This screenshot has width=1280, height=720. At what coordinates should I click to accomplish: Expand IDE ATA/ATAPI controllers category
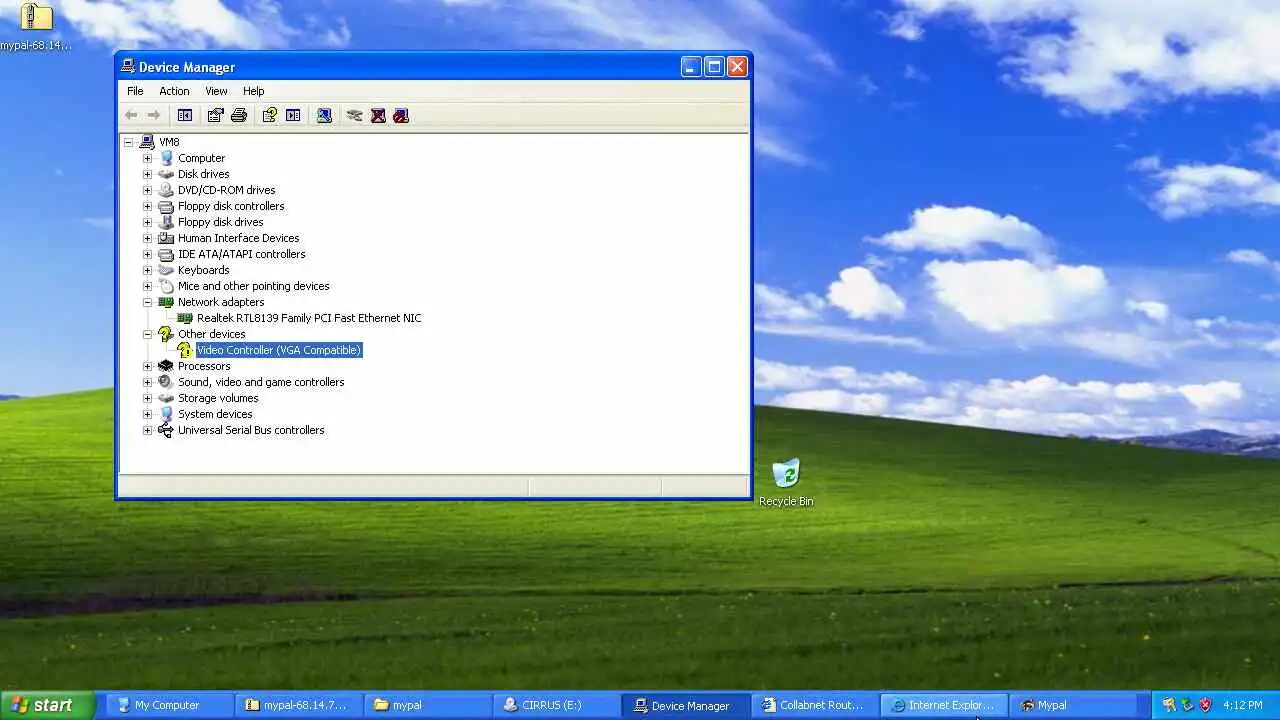point(147,254)
